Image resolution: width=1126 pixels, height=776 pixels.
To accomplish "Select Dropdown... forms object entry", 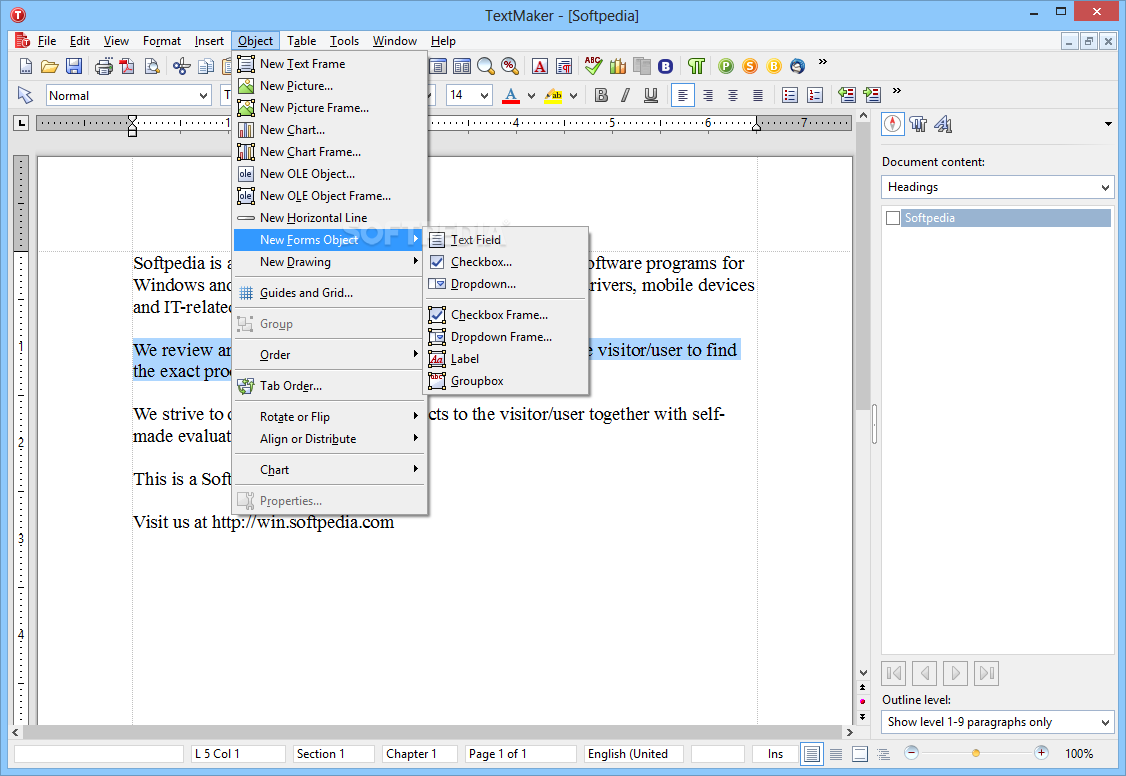I will tap(506, 284).
